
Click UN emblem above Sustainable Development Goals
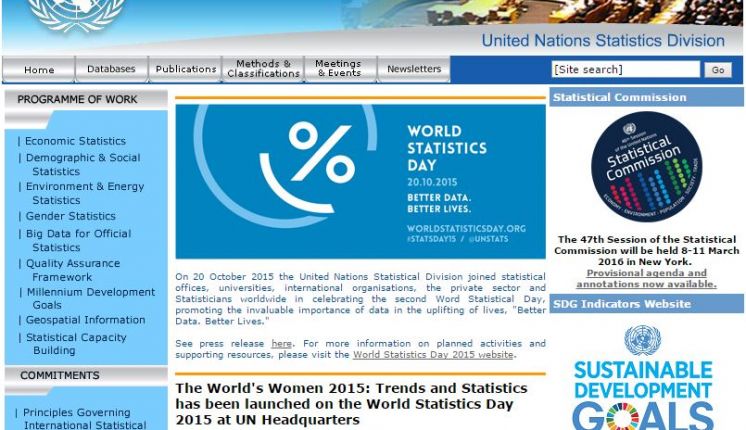tap(642, 340)
